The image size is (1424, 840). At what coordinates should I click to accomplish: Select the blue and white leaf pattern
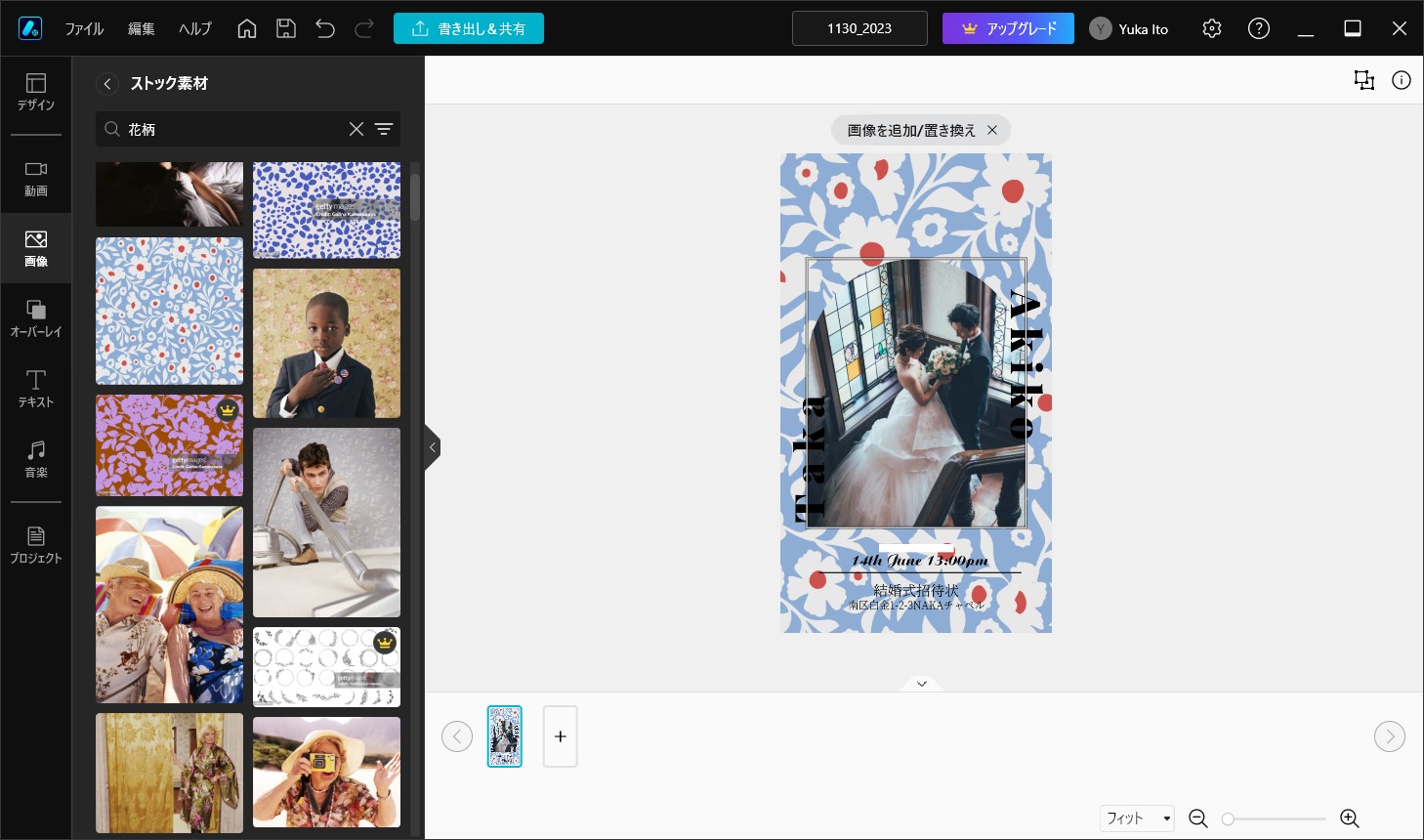pos(327,210)
